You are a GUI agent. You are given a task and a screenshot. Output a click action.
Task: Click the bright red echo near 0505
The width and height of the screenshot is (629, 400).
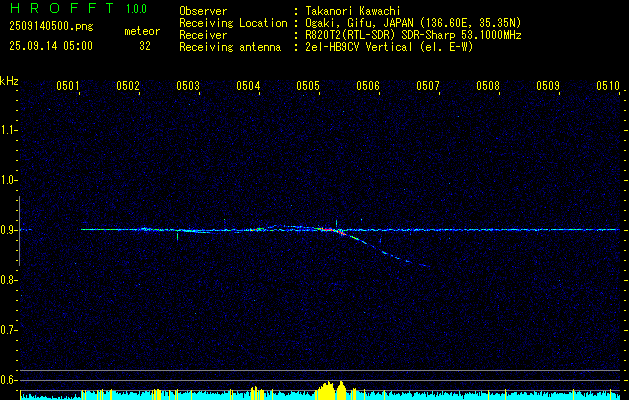(x=329, y=230)
